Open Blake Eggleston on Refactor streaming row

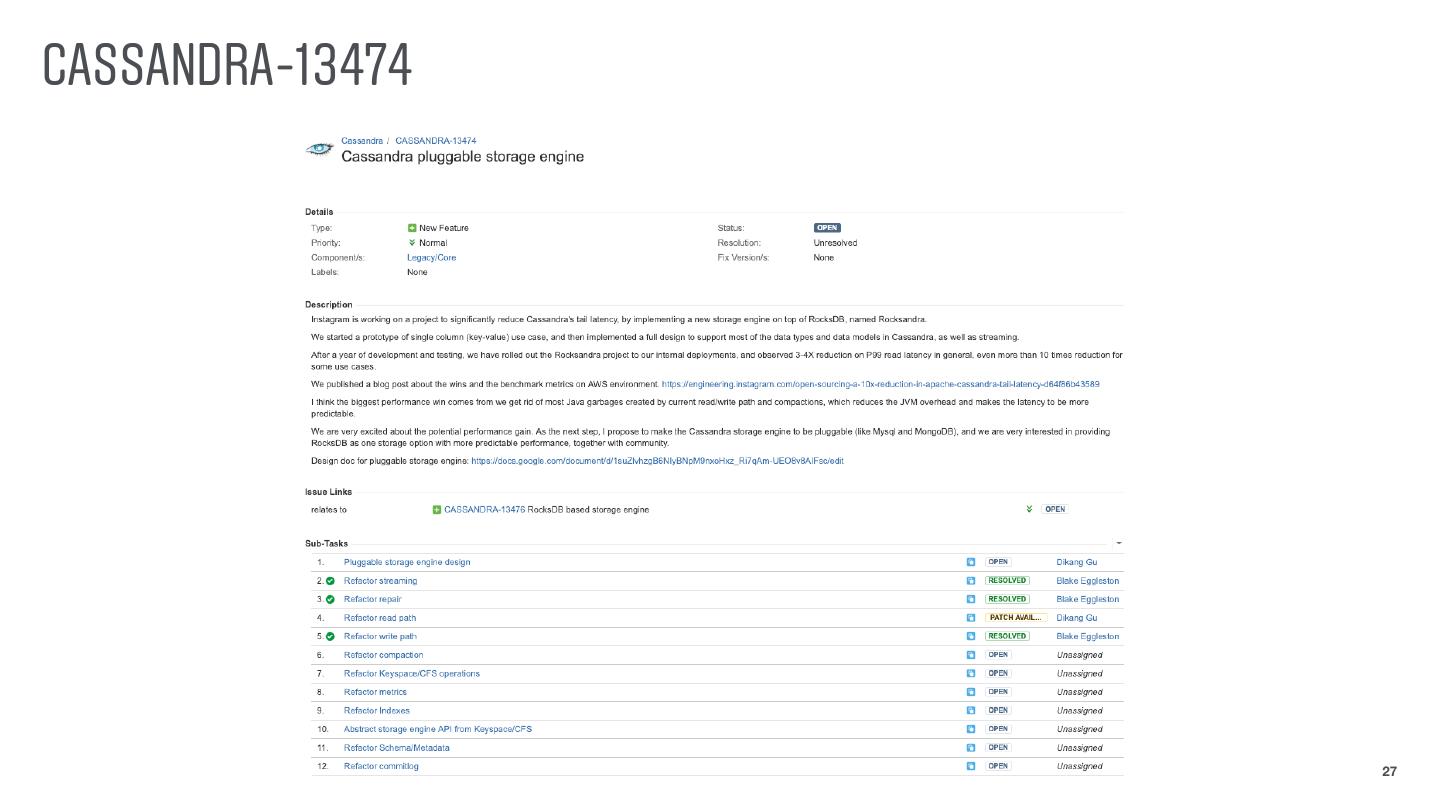pyautogui.click(x=1088, y=581)
